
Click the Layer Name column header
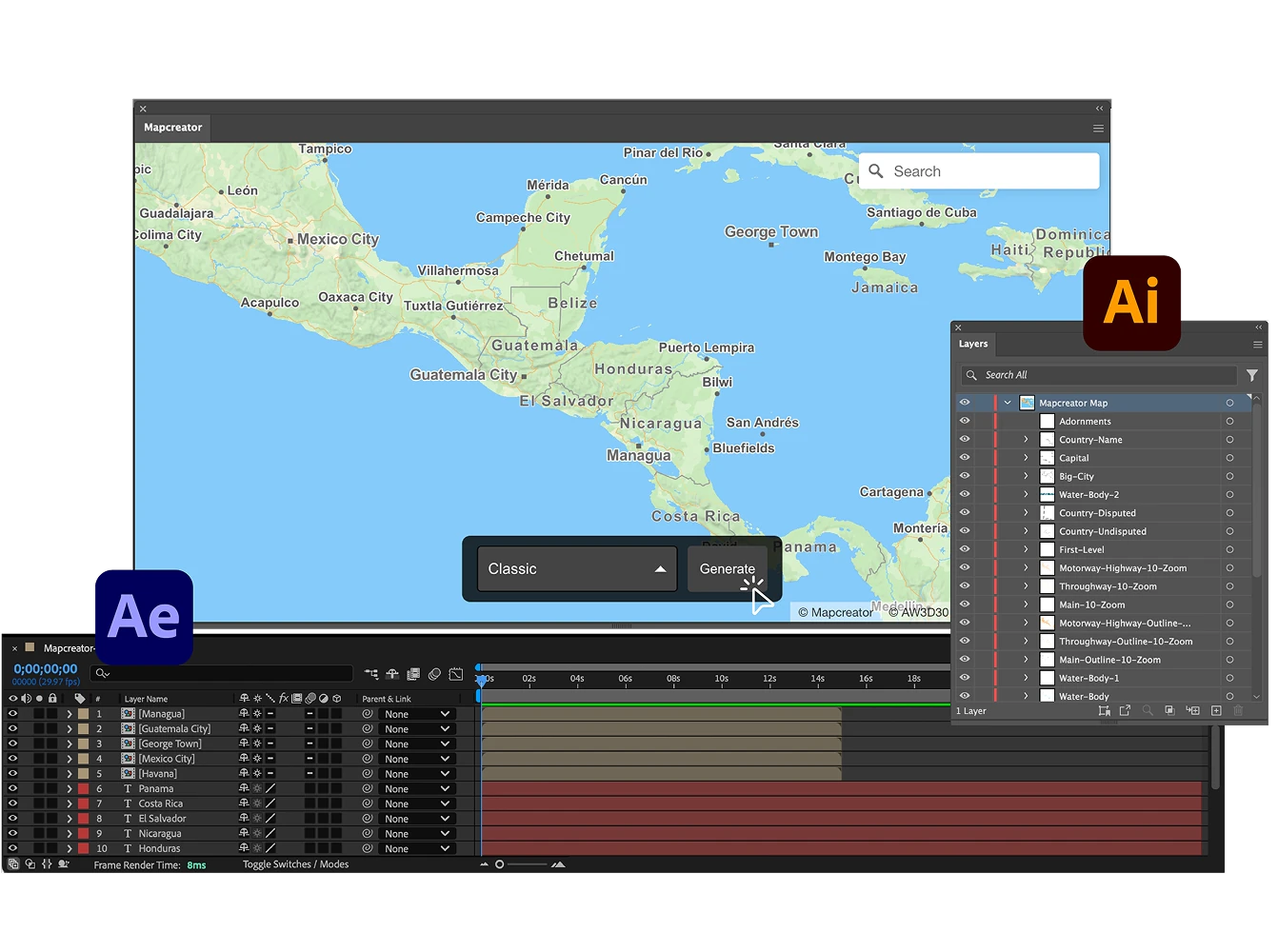tap(146, 699)
